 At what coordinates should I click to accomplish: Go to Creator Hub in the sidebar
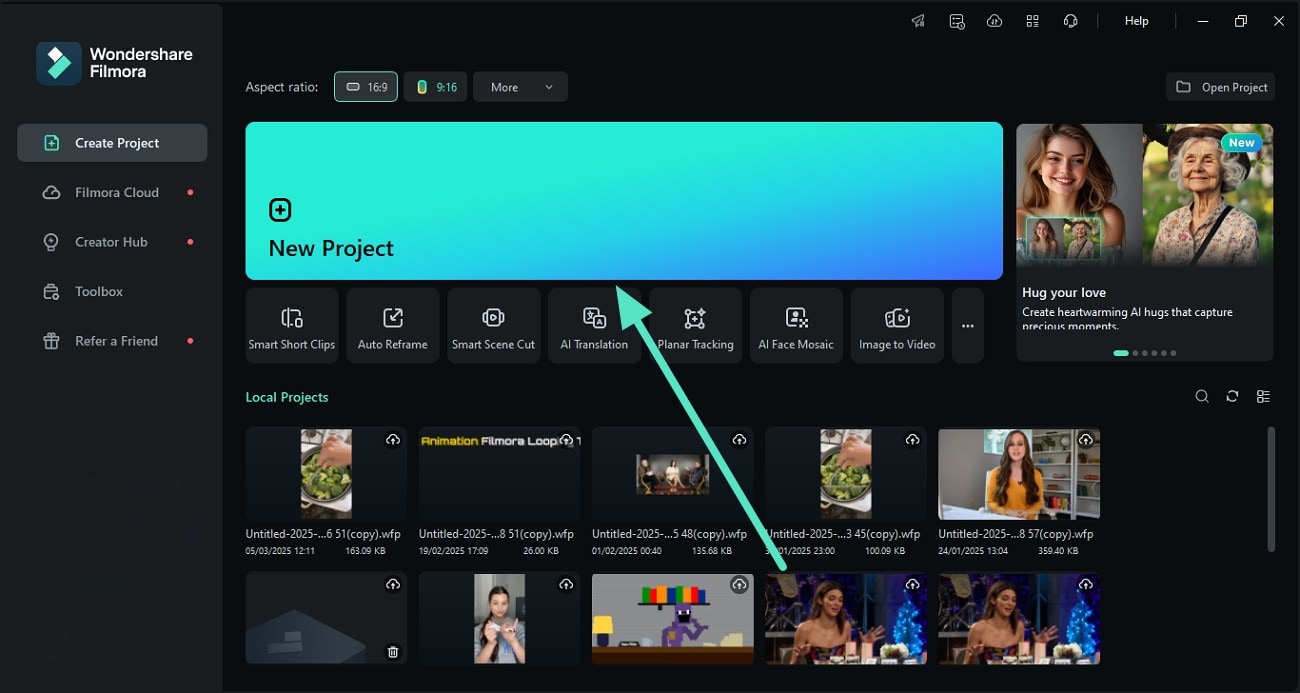[112, 242]
